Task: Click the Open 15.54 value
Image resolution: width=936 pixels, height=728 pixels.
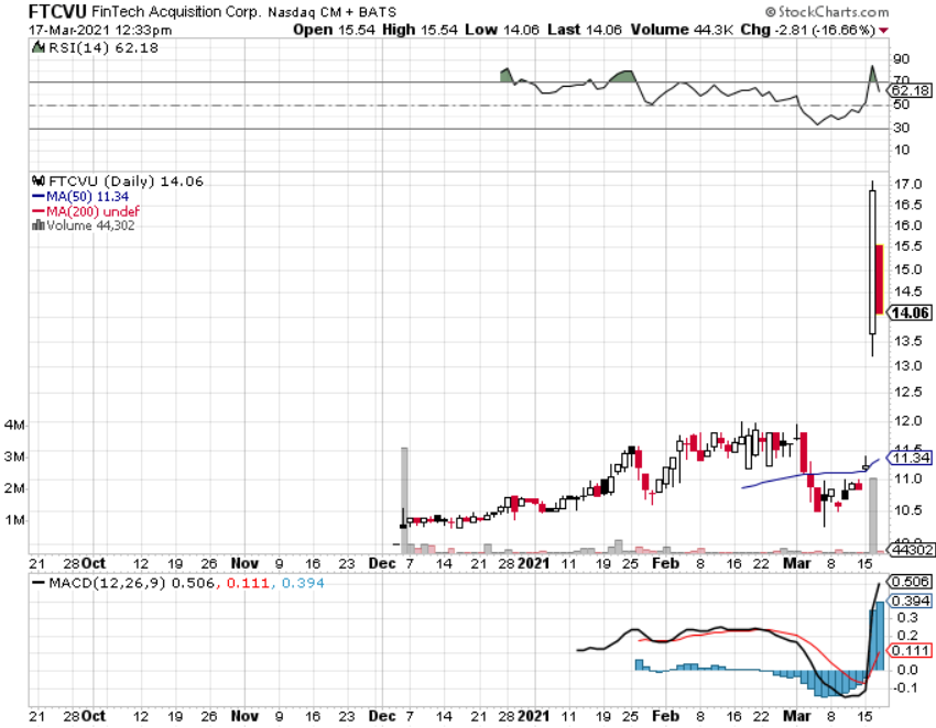Action: 334,30
